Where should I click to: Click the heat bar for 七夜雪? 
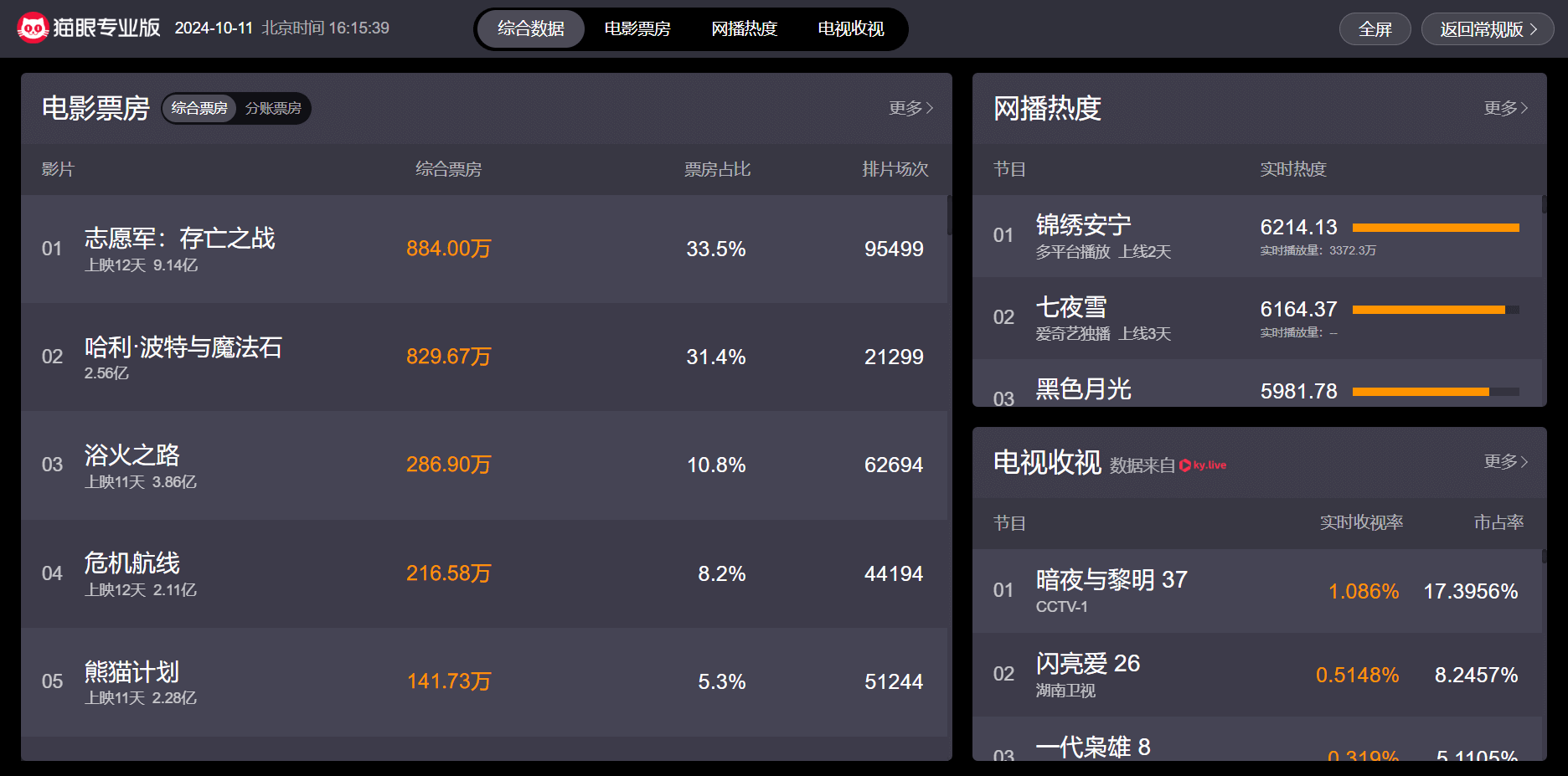(x=1436, y=310)
